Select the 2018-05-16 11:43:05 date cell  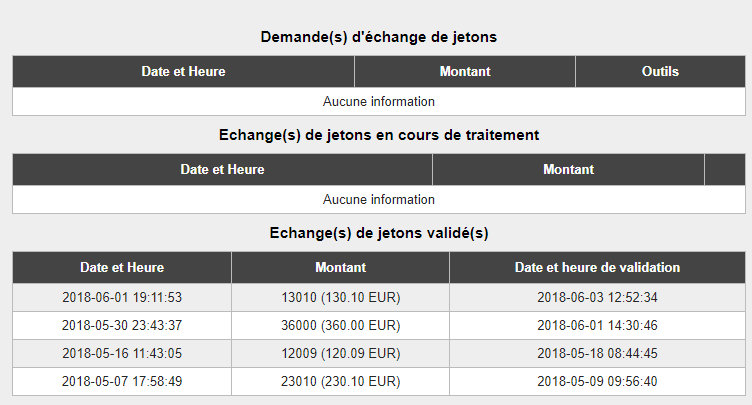coord(122,354)
